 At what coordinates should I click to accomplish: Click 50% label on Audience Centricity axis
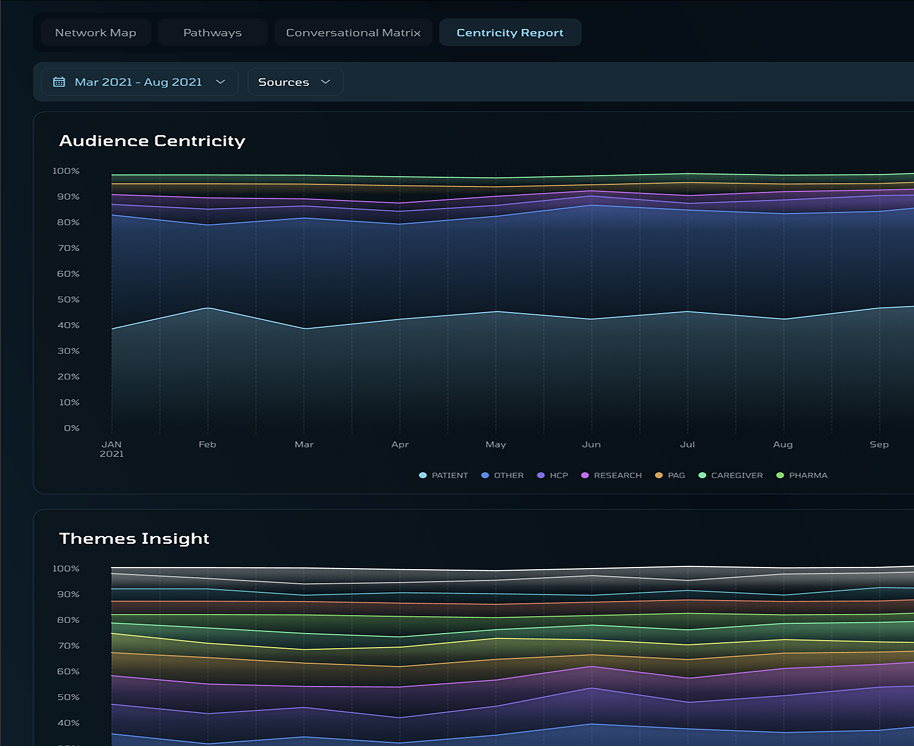pos(68,300)
